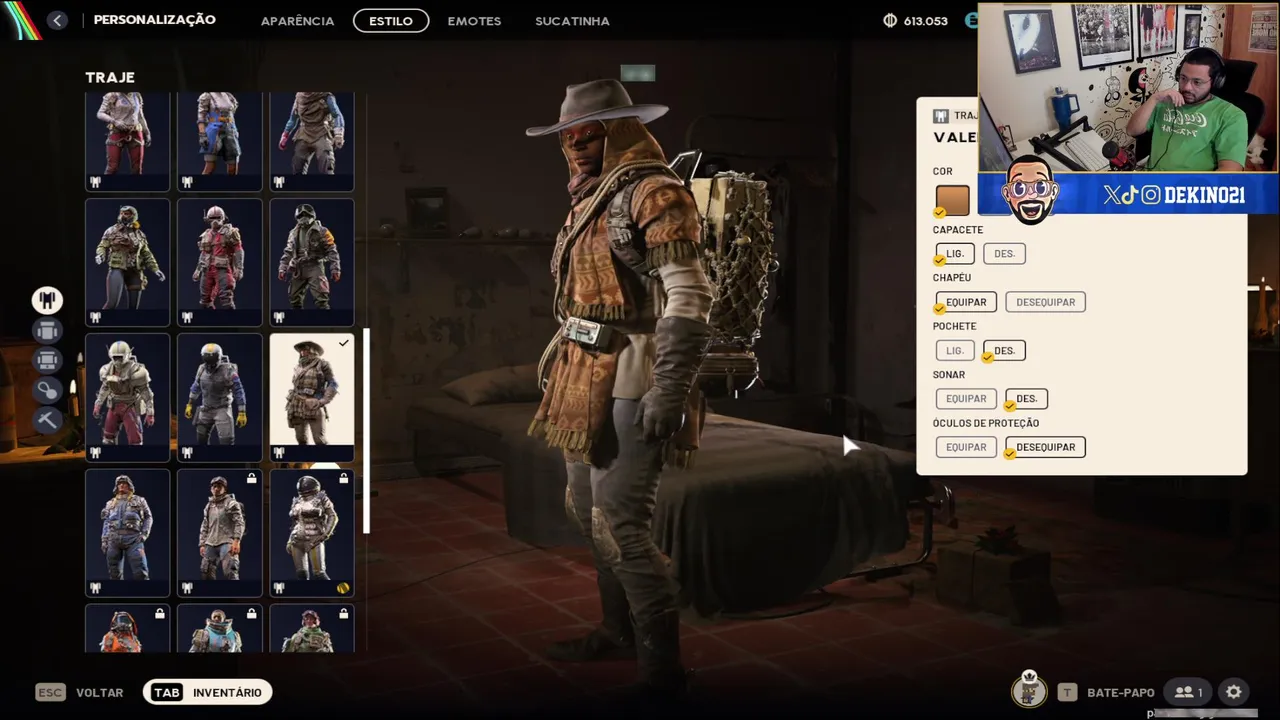Unequip the hat with CHAPÉU DESEQUIPAR
This screenshot has height=720, width=1280.
coord(1045,302)
